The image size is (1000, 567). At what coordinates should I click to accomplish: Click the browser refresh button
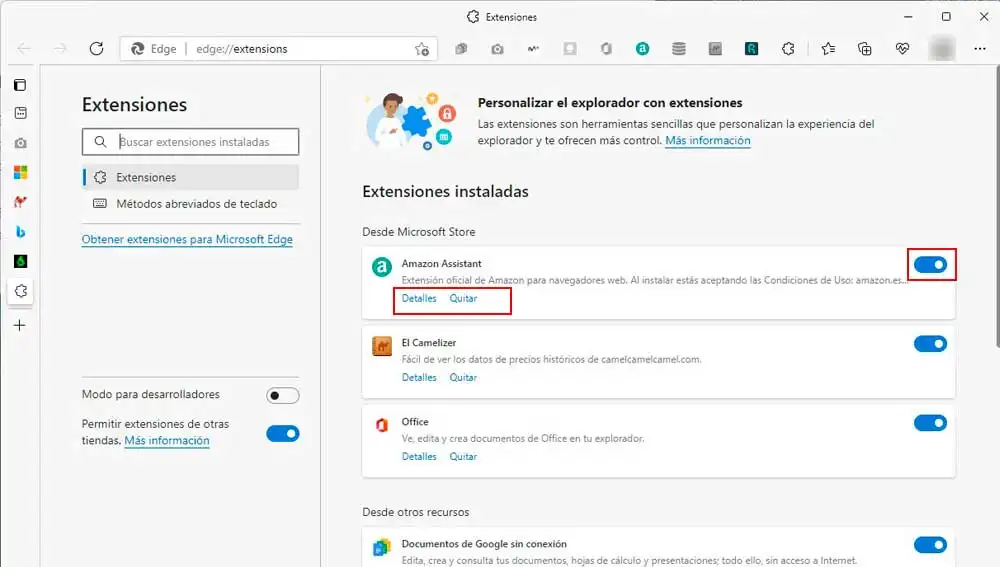pos(96,48)
